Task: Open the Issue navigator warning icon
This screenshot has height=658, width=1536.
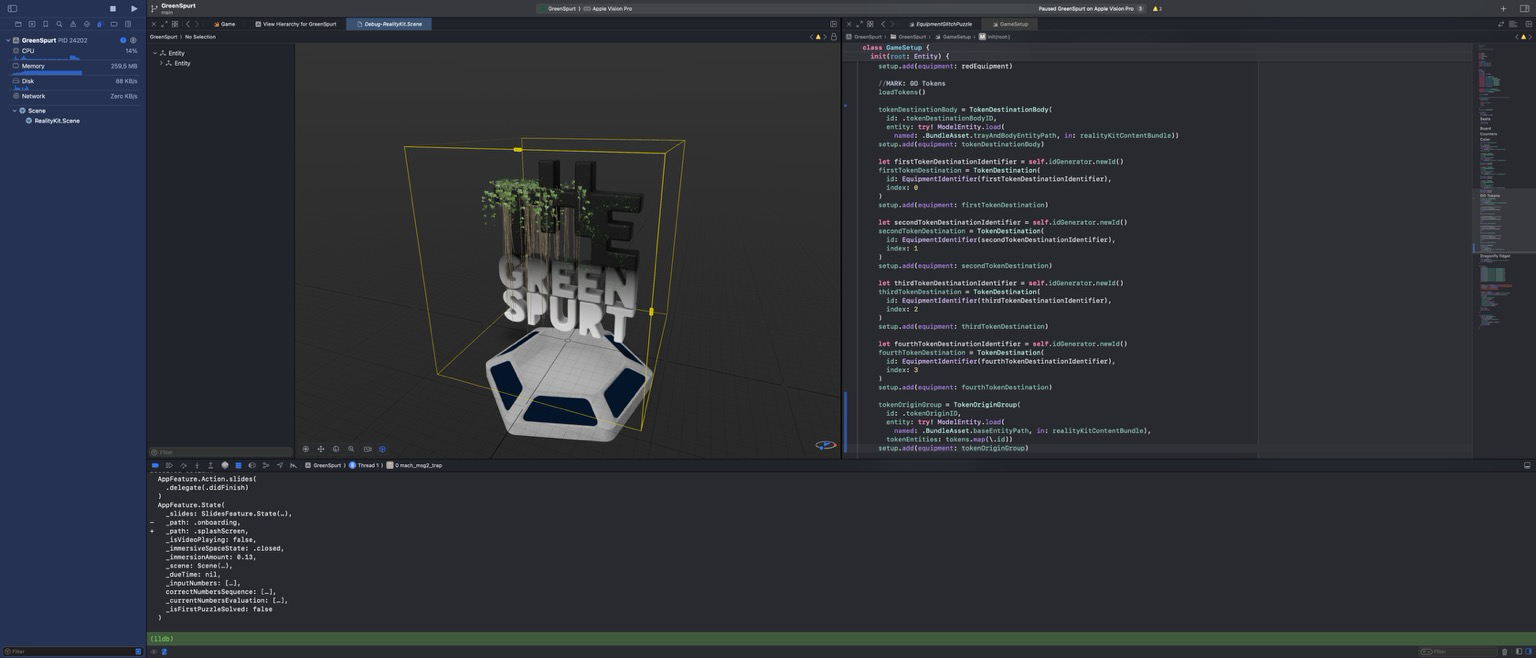Action: pos(73,24)
